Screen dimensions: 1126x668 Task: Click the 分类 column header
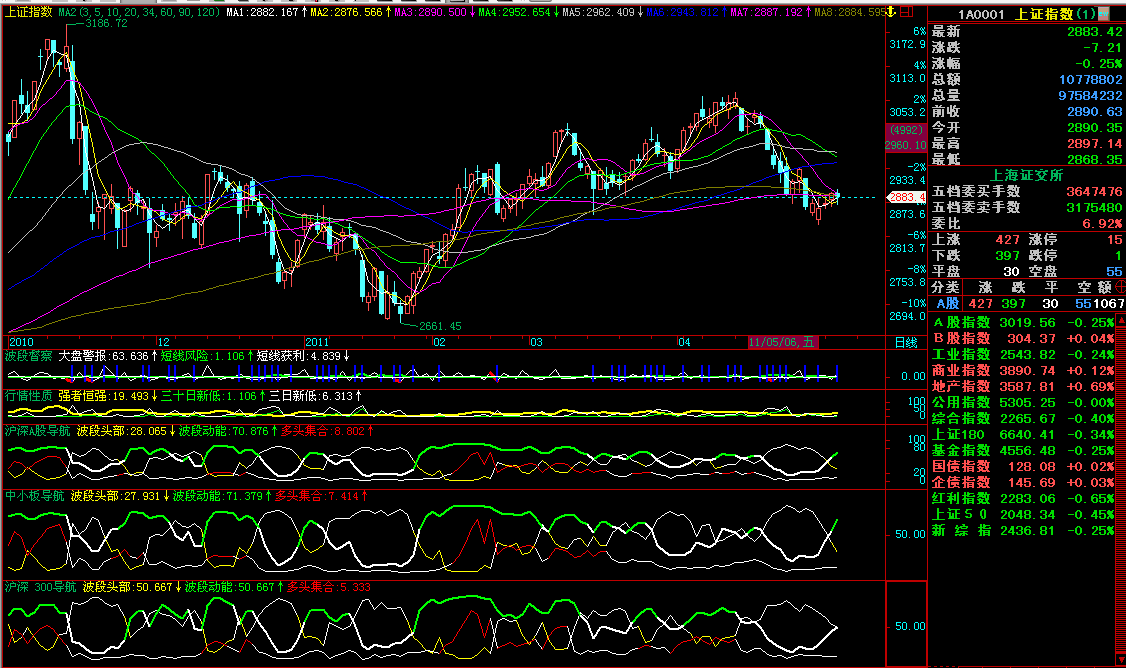coord(946,287)
